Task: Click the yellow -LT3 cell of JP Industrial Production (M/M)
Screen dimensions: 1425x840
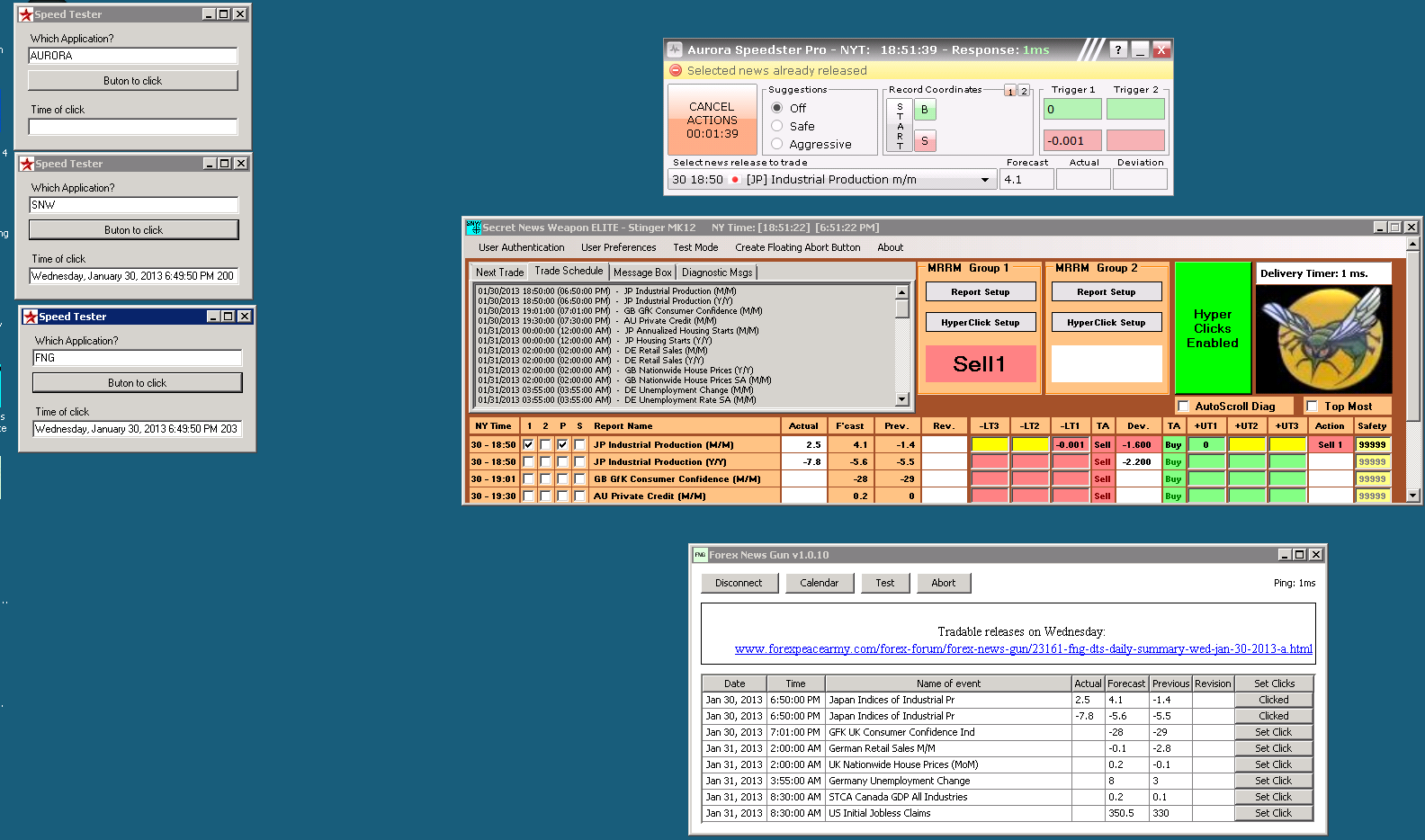Action: (990, 444)
